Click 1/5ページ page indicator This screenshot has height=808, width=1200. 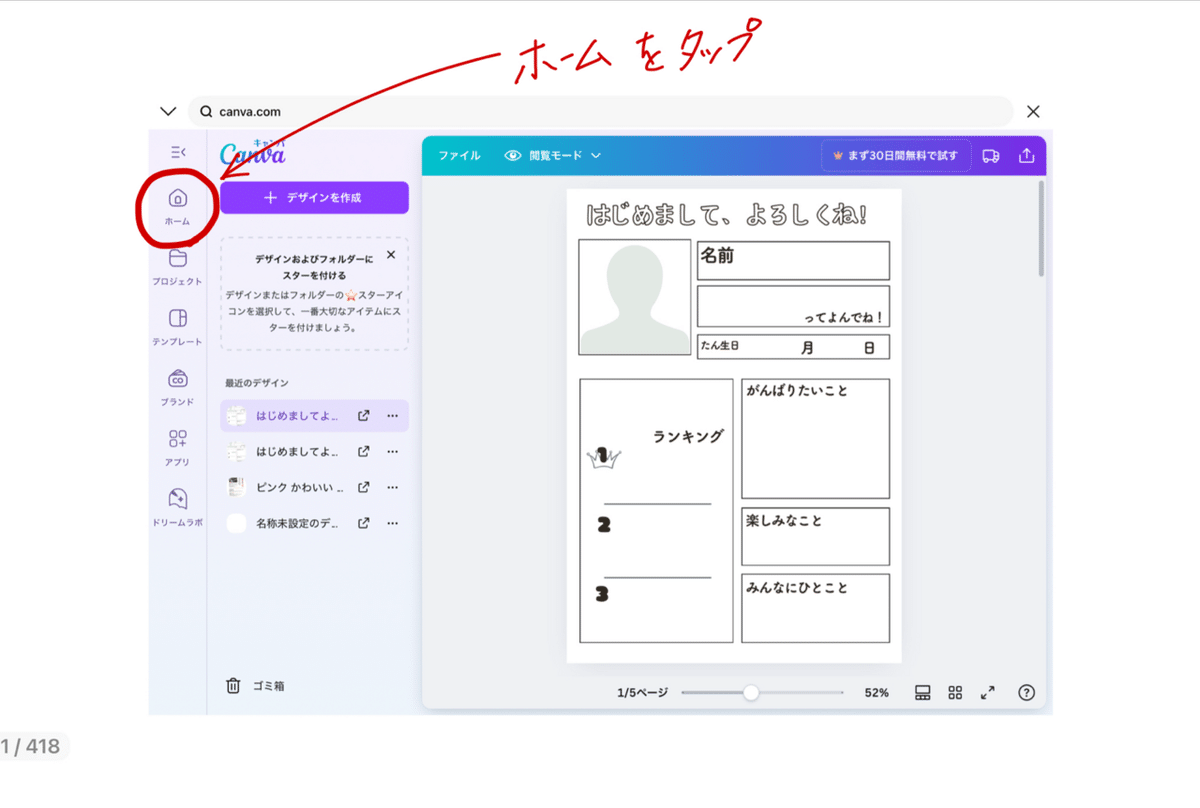click(x=643, y=692)
